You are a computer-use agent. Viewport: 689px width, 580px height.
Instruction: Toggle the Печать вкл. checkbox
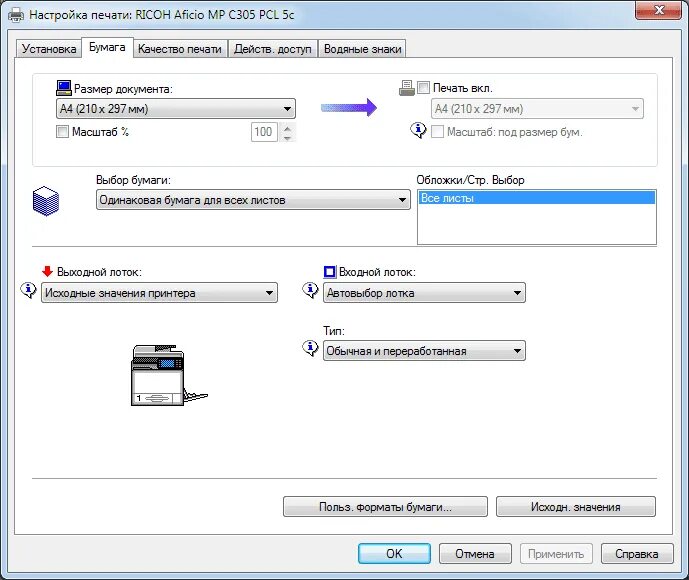[x=423, y=87]
